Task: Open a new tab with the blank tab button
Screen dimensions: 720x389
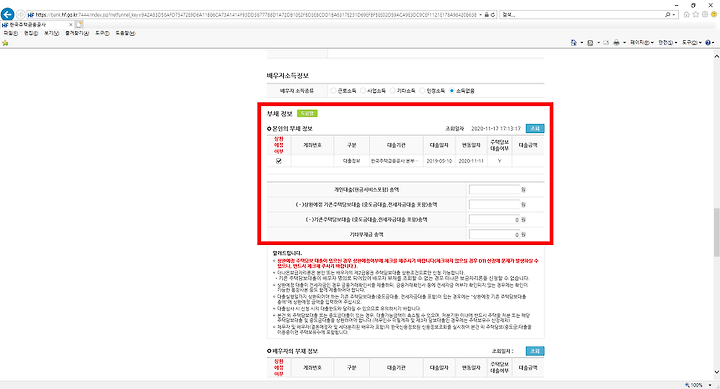Action: tap(79, 24)
